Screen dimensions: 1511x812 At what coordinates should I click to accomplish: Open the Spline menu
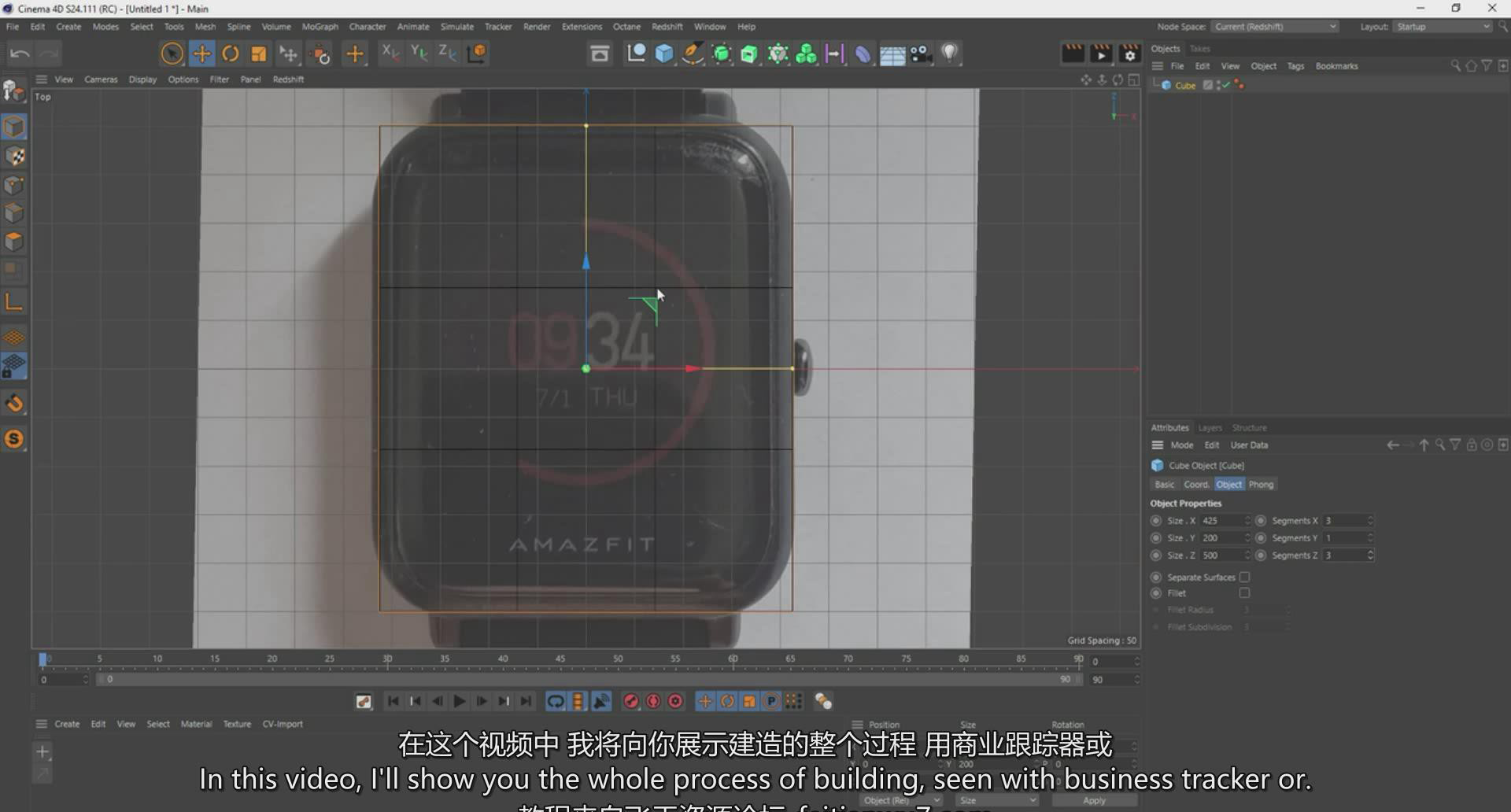click(x=238, y=27)
